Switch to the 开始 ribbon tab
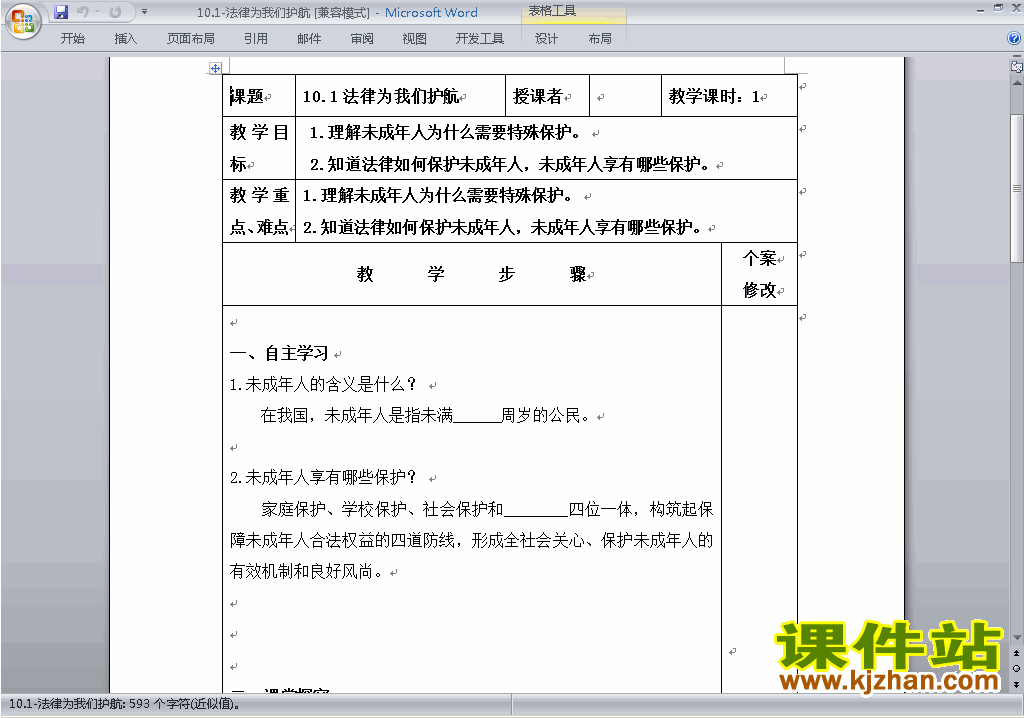1024x718 pixels. coord(72,39)
